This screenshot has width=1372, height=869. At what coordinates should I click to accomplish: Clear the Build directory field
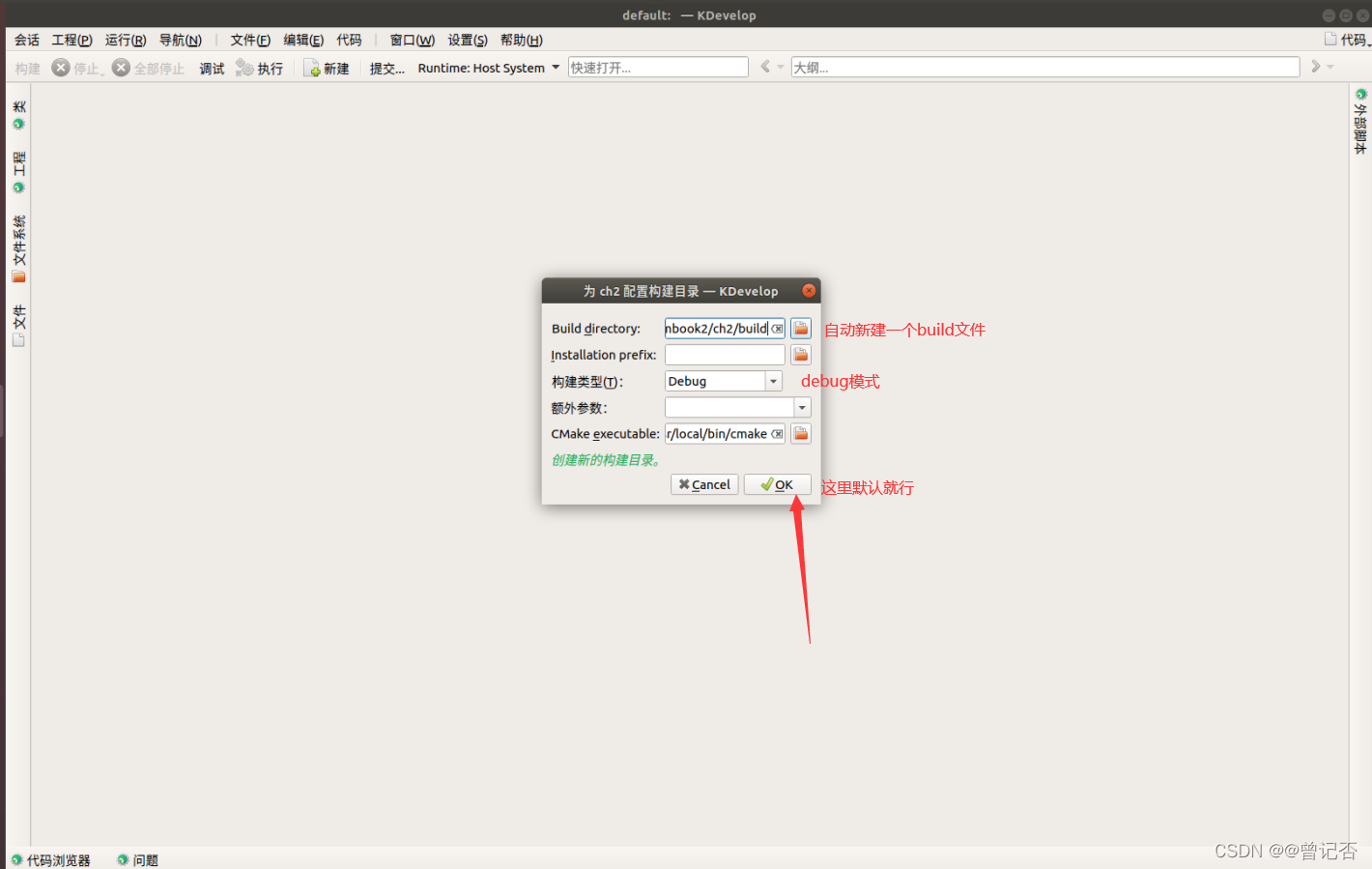(778, 329)
